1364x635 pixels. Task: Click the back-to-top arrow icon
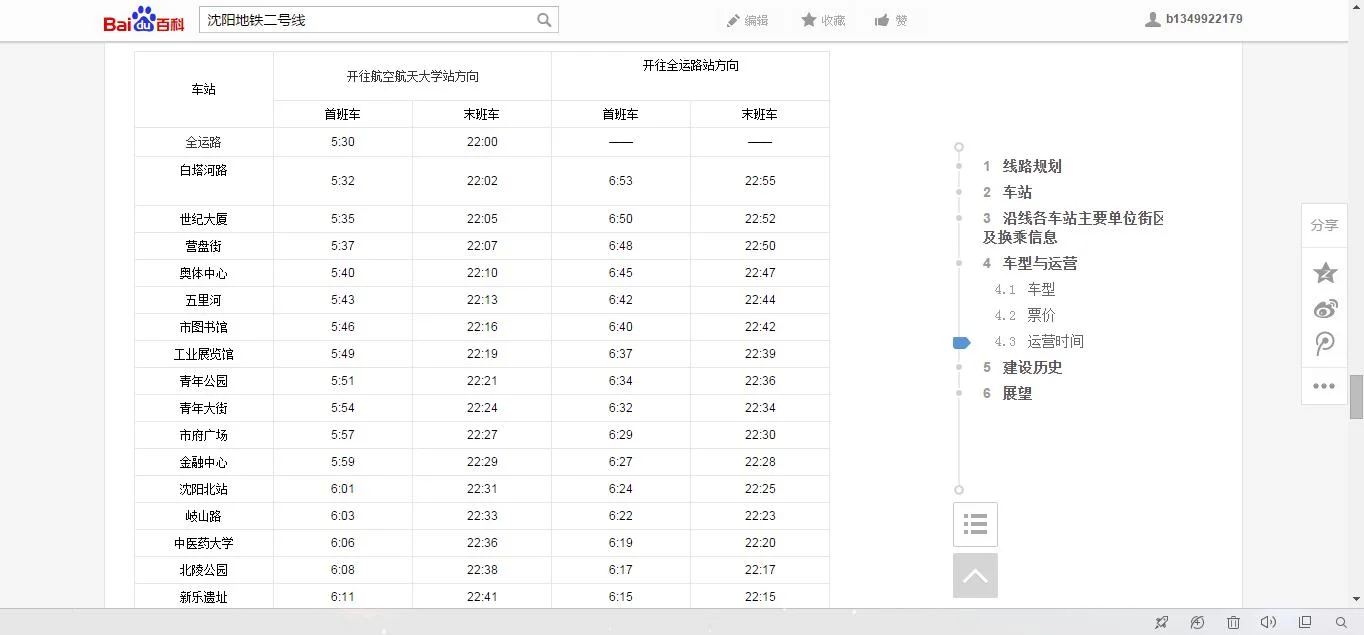(x=974, y=575)
